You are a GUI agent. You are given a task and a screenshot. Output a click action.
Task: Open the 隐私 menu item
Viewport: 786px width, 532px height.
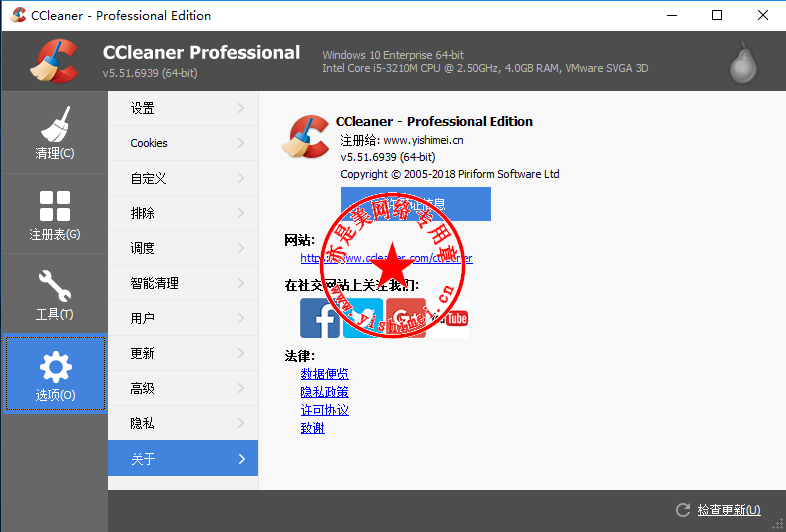[x=183, y=424]
